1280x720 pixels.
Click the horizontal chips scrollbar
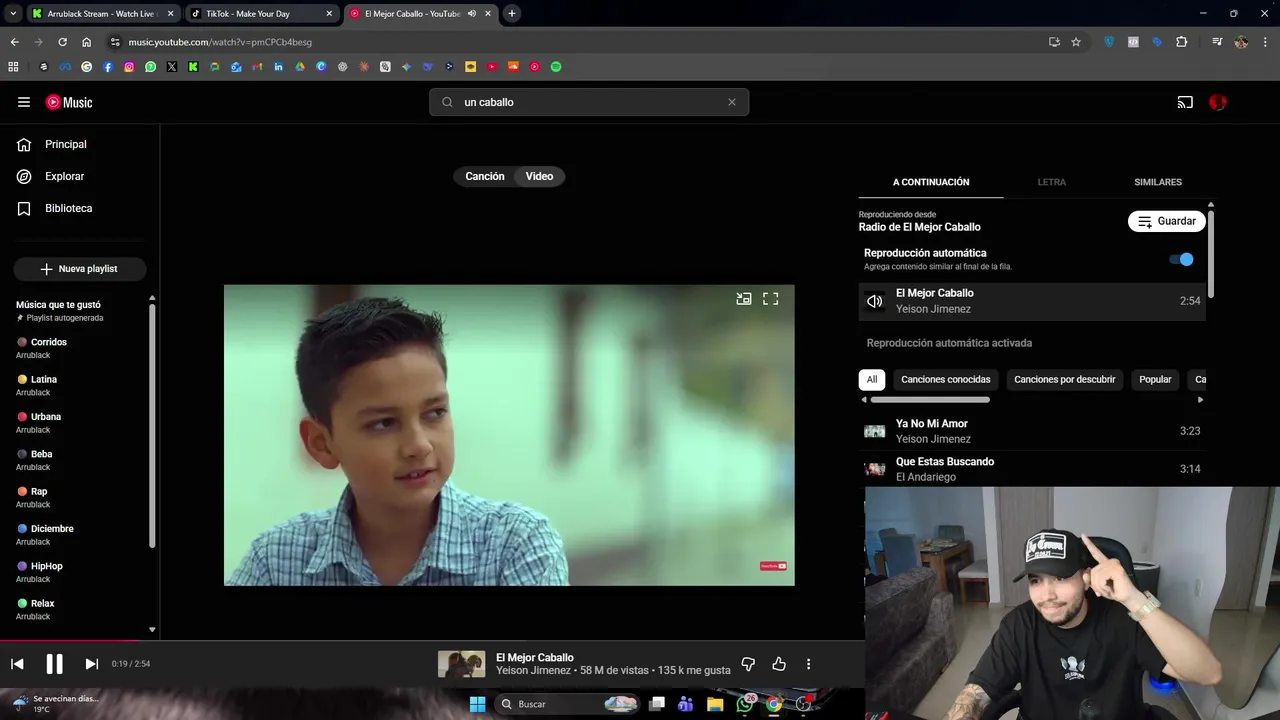point(929,400)
